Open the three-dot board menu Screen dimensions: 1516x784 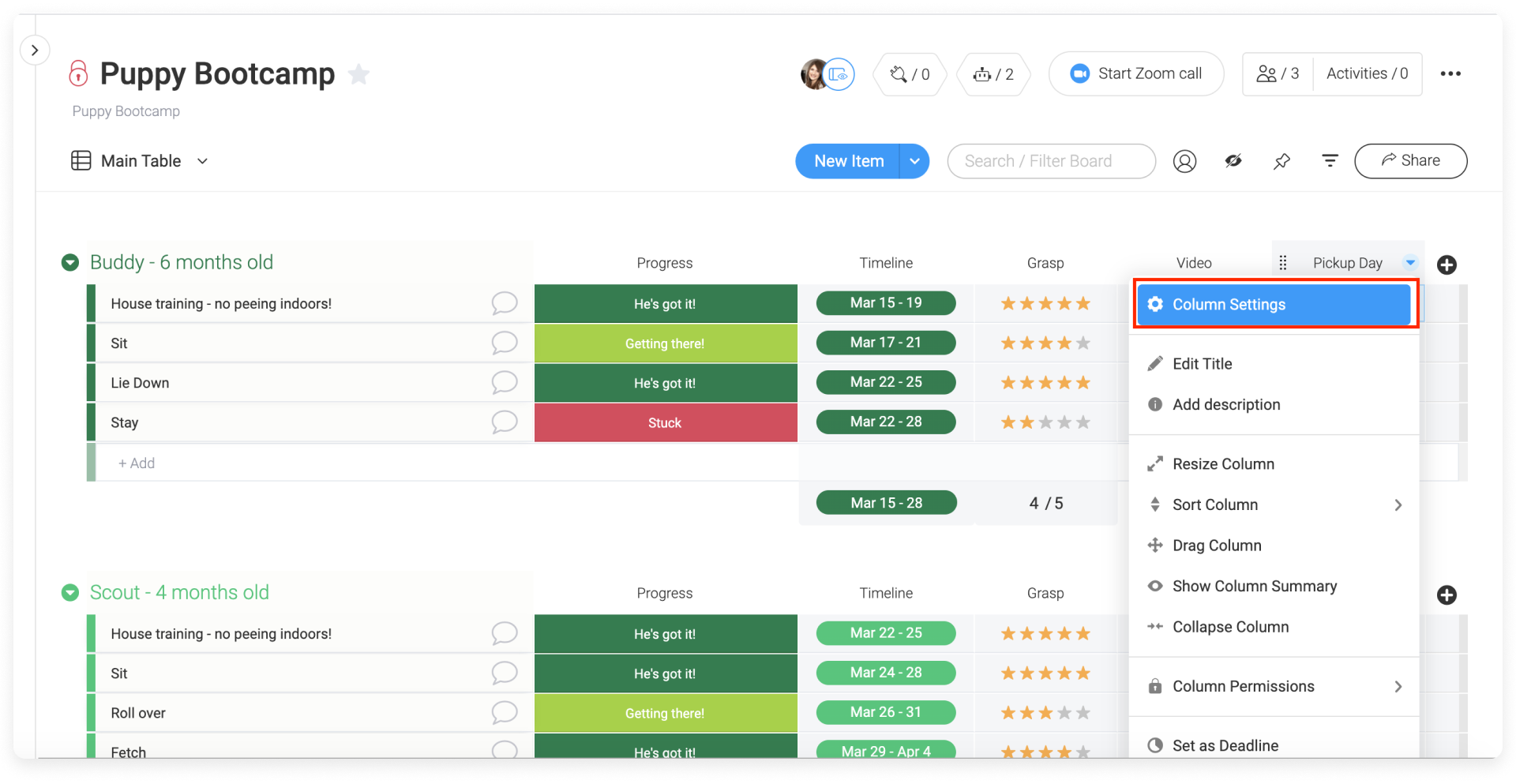click(x=1450, y=73)
